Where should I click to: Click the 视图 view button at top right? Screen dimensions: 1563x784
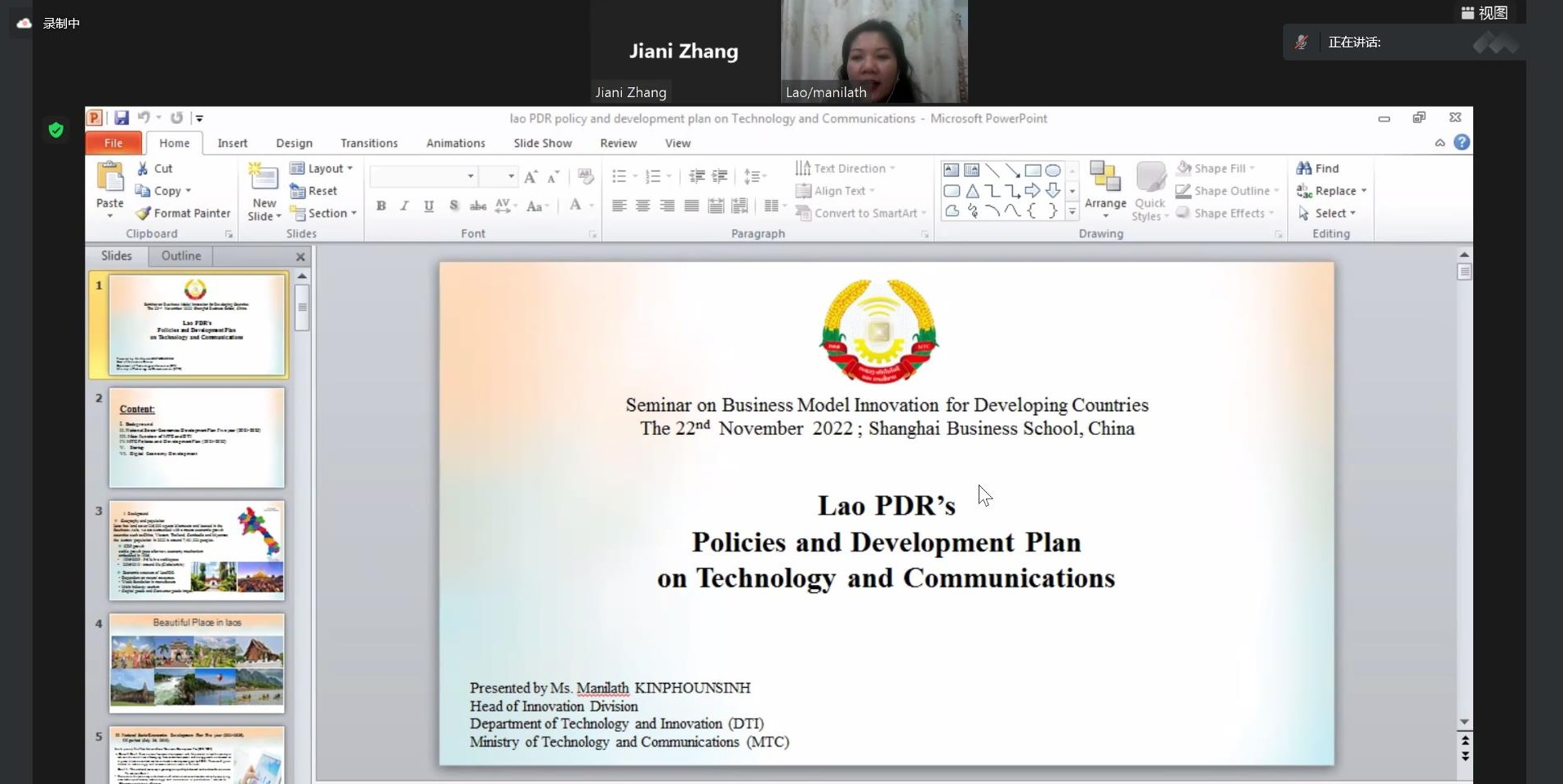[1485, 13]
